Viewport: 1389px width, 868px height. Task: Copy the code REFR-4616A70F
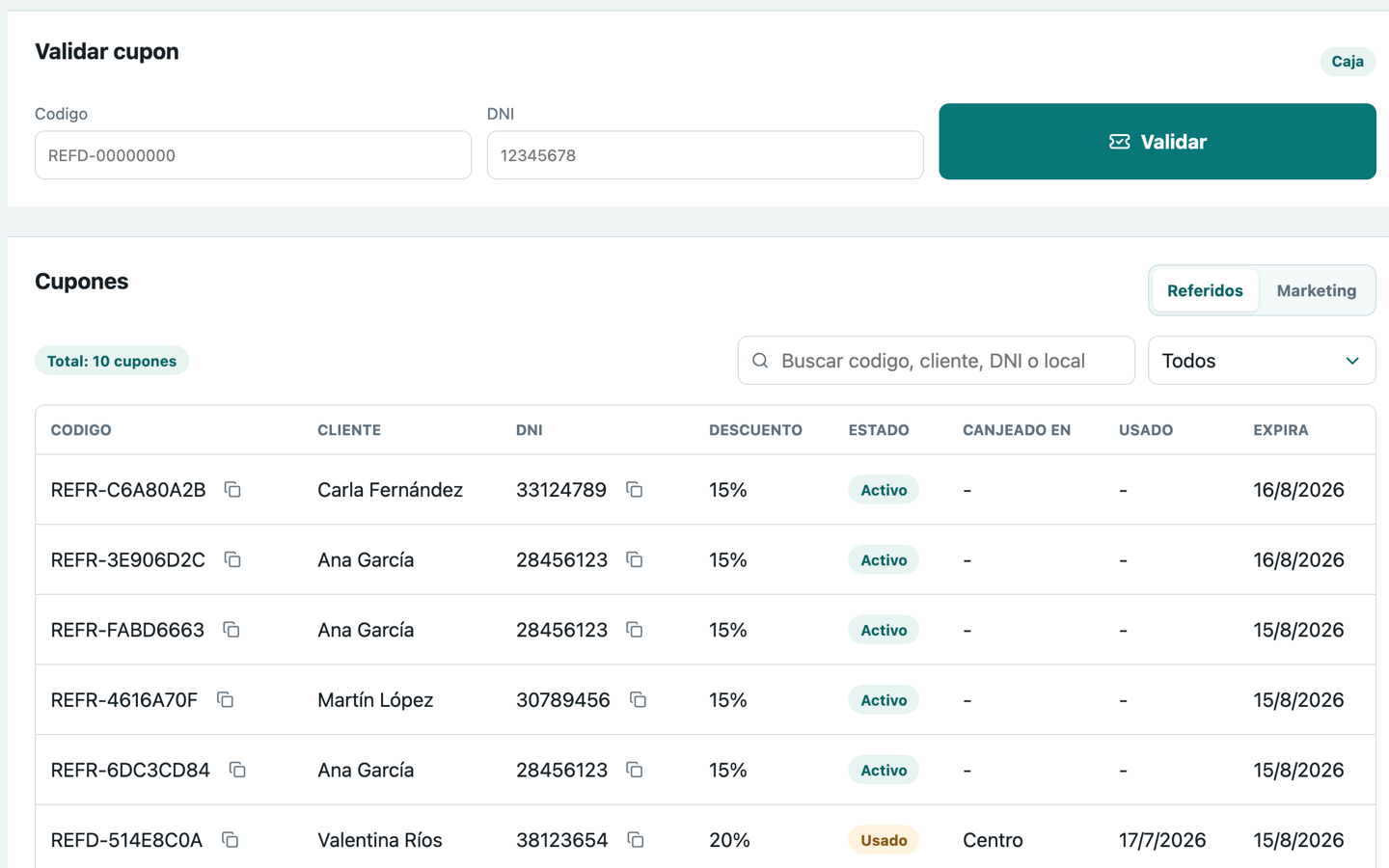click(x=225, y=699)
